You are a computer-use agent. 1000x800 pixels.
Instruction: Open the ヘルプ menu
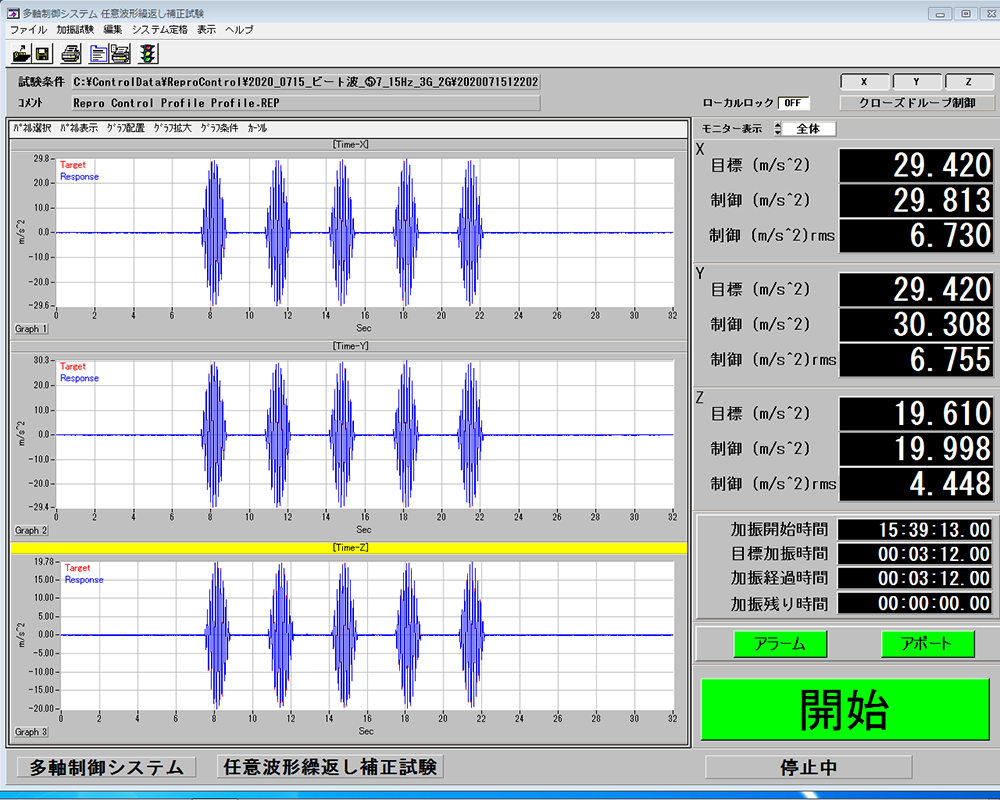(239, 29)
